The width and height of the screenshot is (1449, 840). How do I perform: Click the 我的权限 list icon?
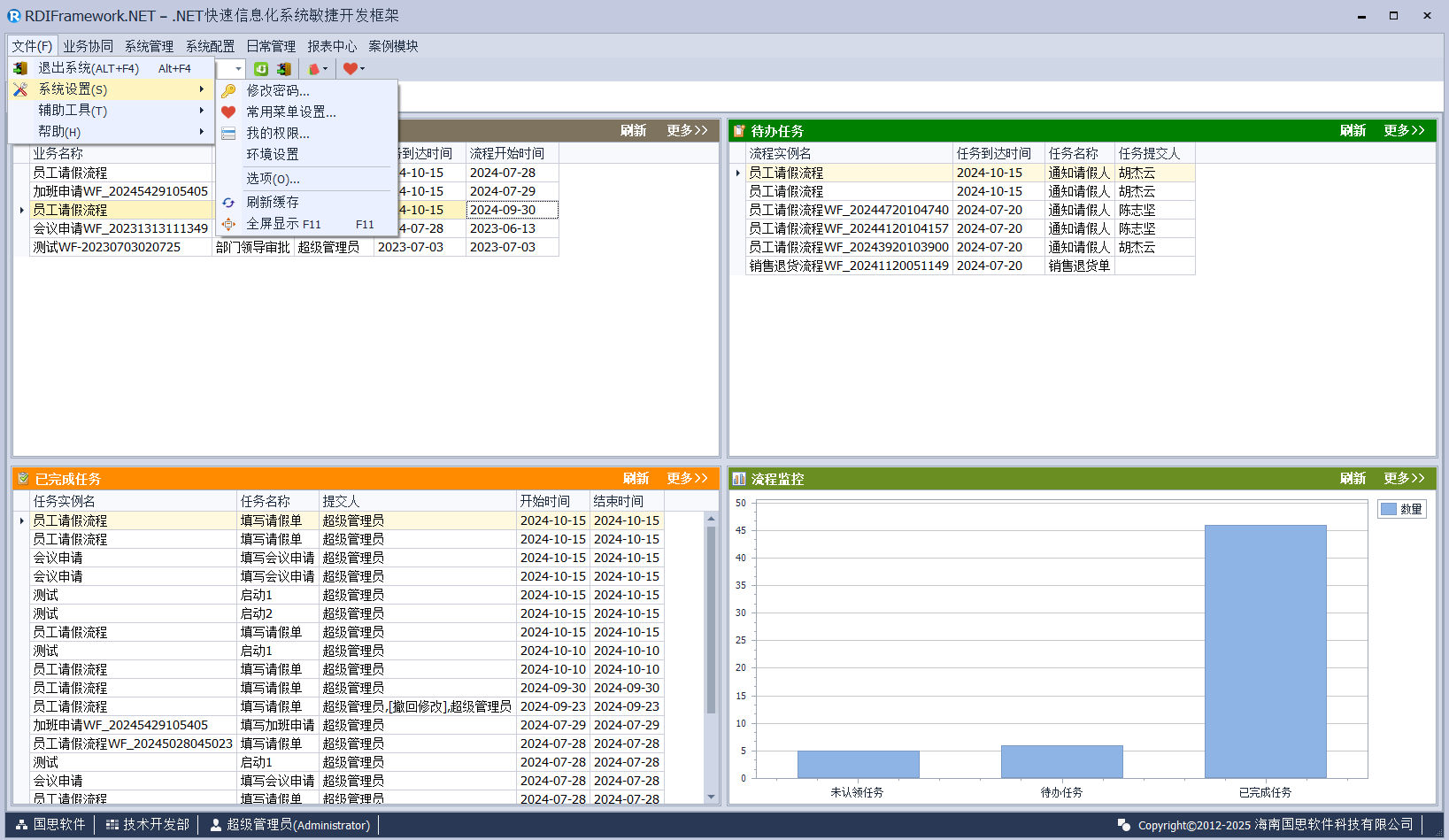228,134
